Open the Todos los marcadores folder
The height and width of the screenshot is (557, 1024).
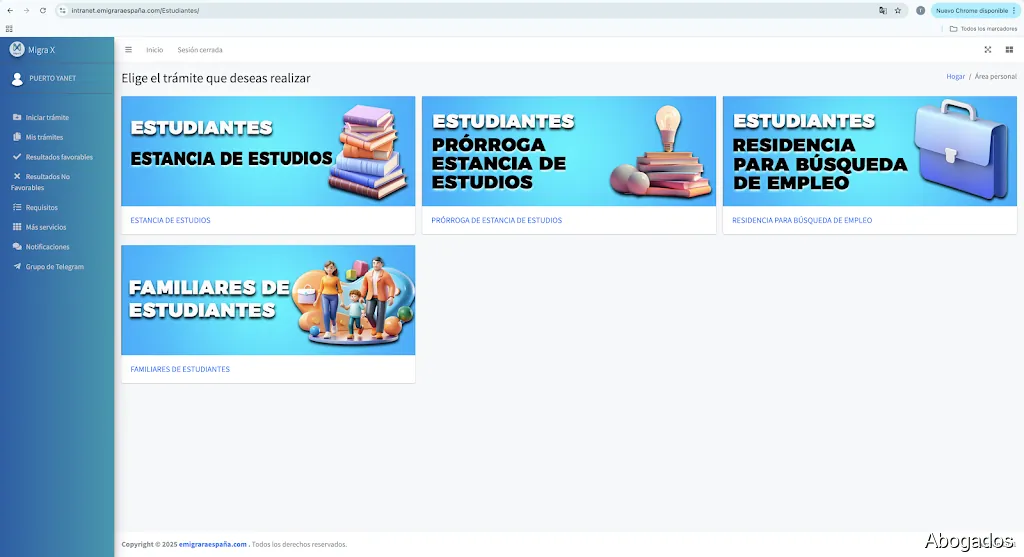click(983, 29)
